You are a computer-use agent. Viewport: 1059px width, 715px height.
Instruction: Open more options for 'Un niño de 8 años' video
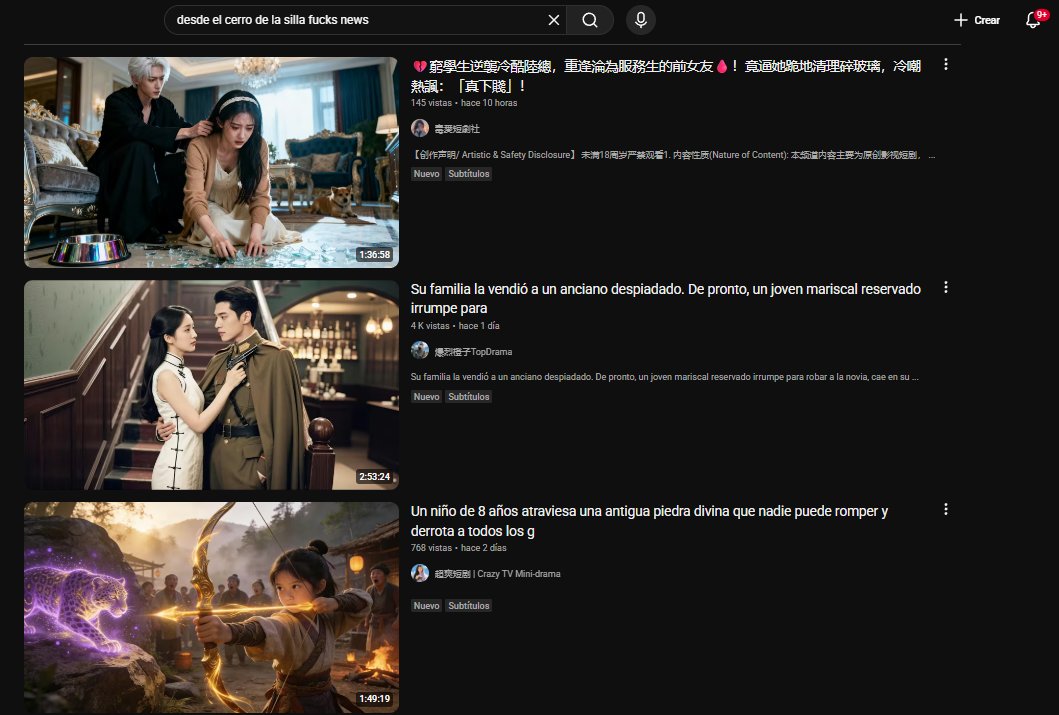click(x=946, y=509)
